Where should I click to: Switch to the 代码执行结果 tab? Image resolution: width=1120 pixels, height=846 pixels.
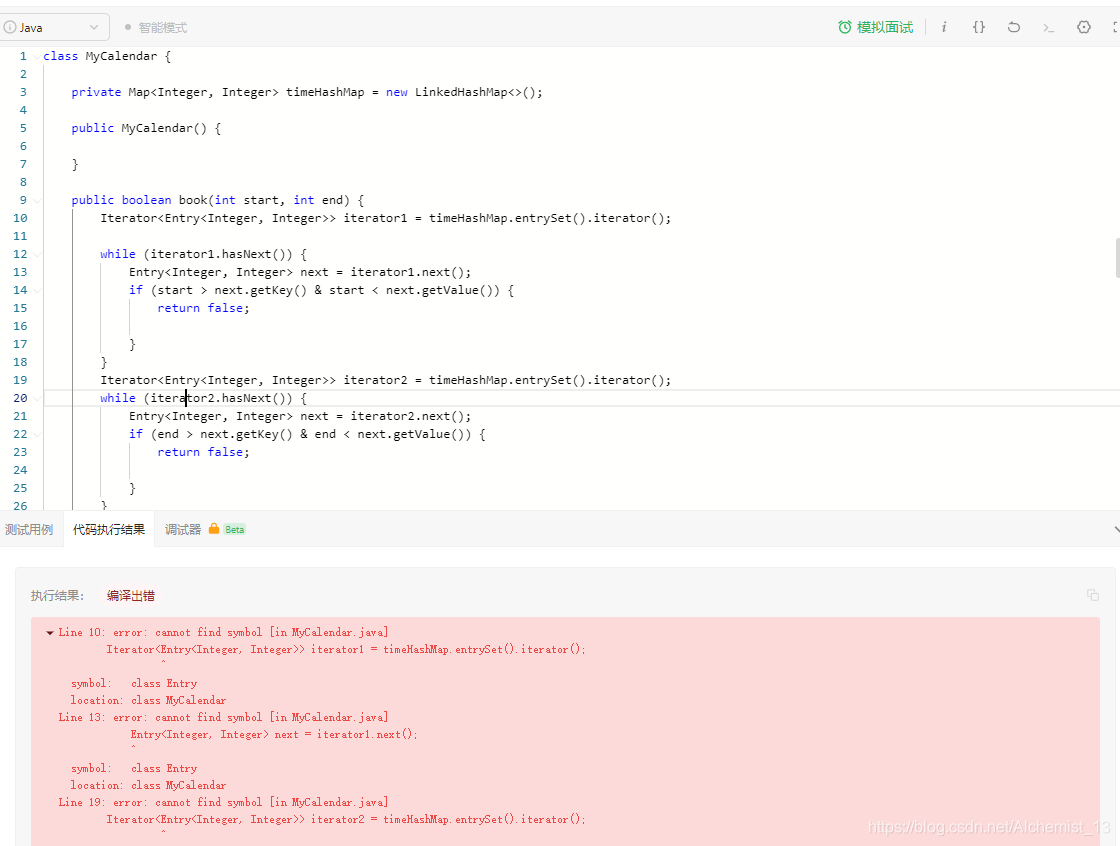pos(109,529)
